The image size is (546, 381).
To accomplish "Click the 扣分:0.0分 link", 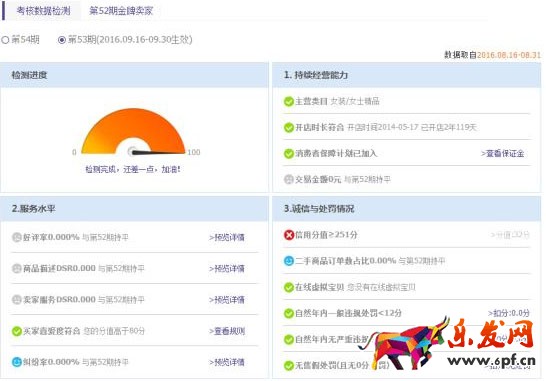I will coord(509,313).
